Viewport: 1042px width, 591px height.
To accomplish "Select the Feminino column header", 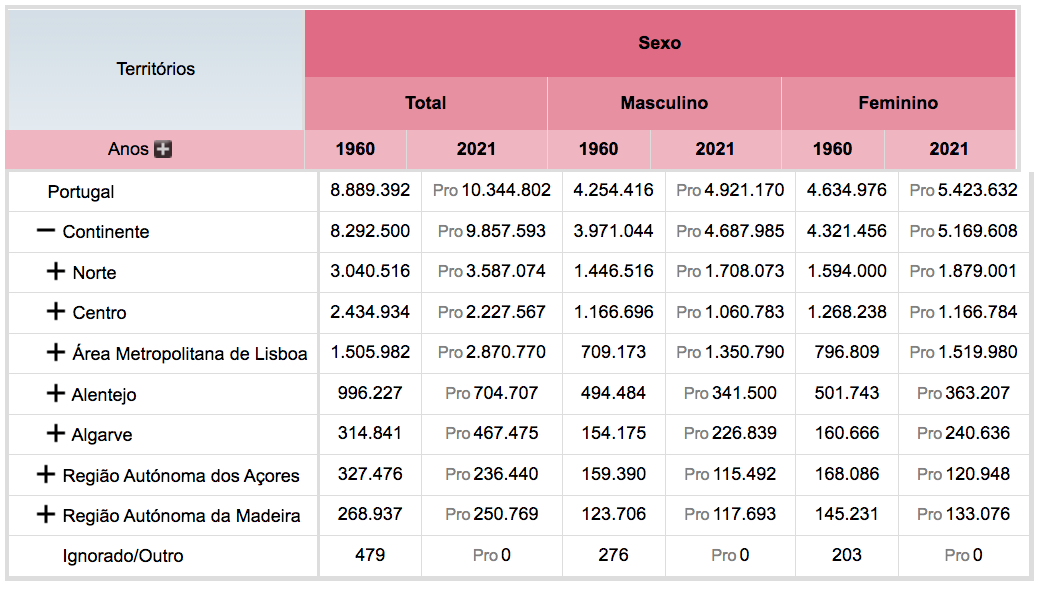I will pyautogui.click(x=898, y=103).
